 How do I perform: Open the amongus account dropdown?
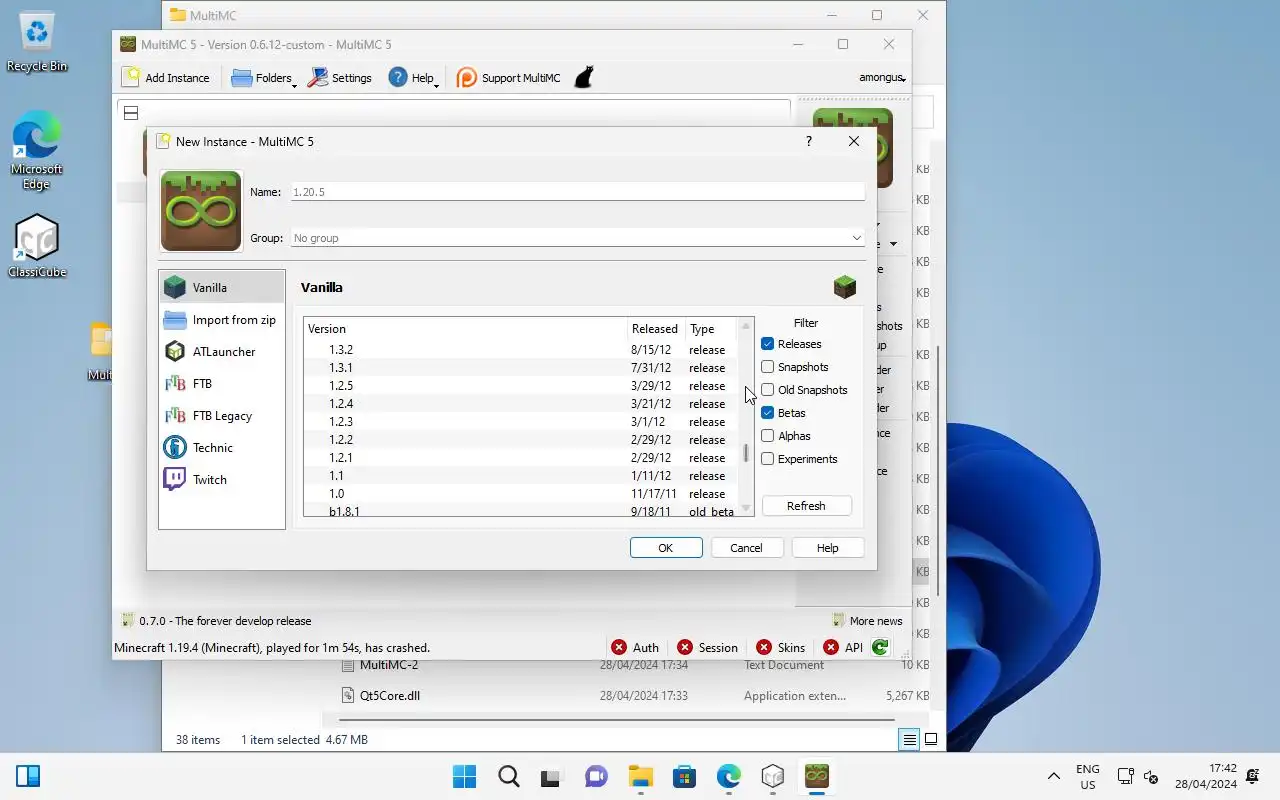[882, 77]
